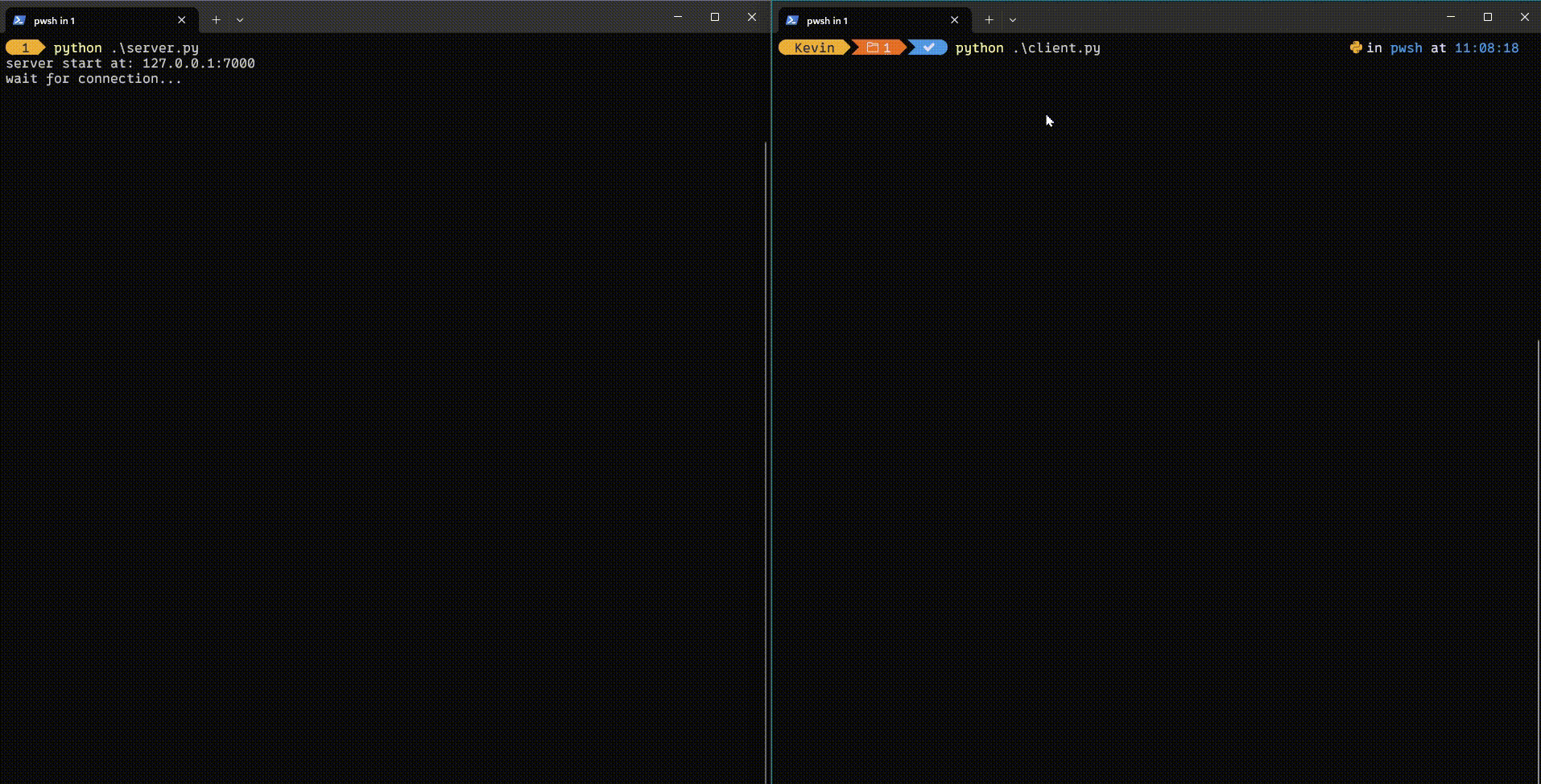Minimize the left terminal window

pyautogui.click(x=678, y=17)
